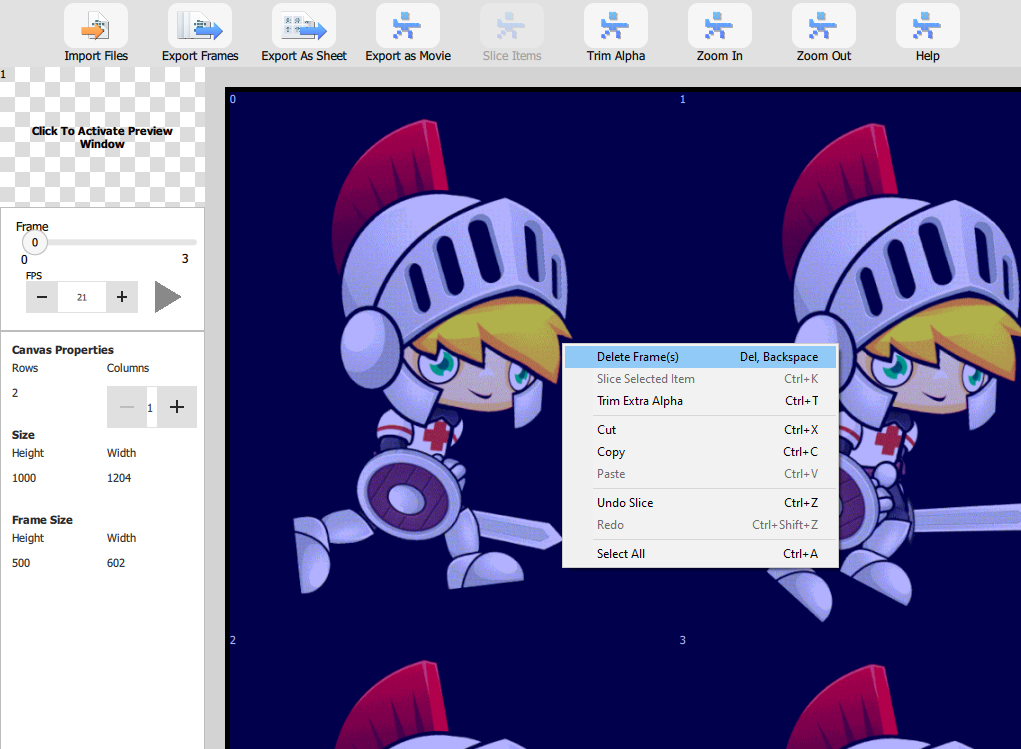Click the Frame Size Height value 500
1021x749 pixels.
coord(21,563)
